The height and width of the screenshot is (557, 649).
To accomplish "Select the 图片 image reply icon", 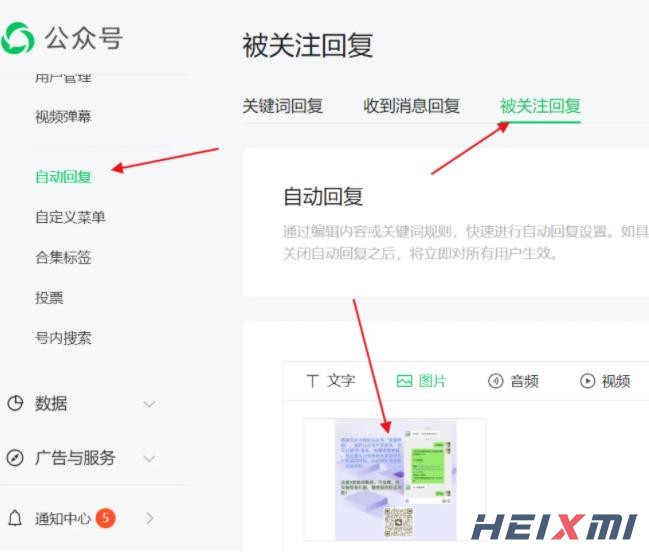I will [x=404, y=381].
